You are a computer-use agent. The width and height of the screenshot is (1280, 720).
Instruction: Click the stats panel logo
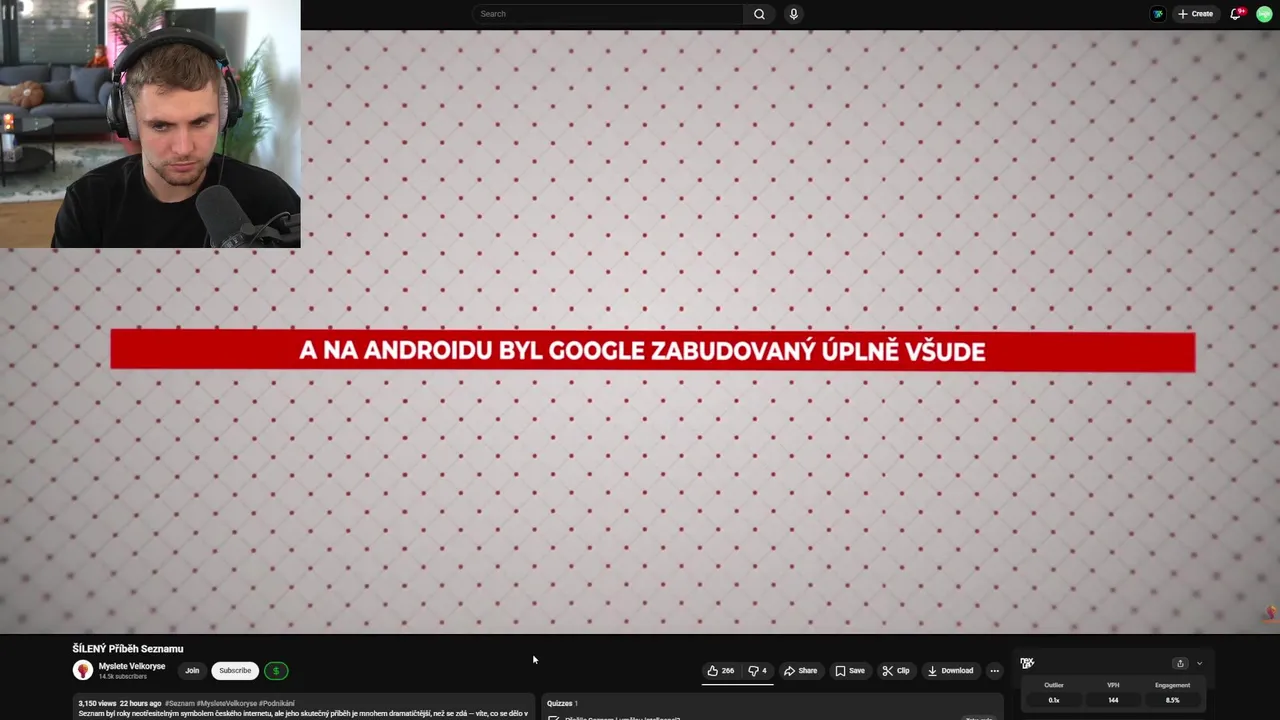pyautogui.click(x=1027, y=663)
